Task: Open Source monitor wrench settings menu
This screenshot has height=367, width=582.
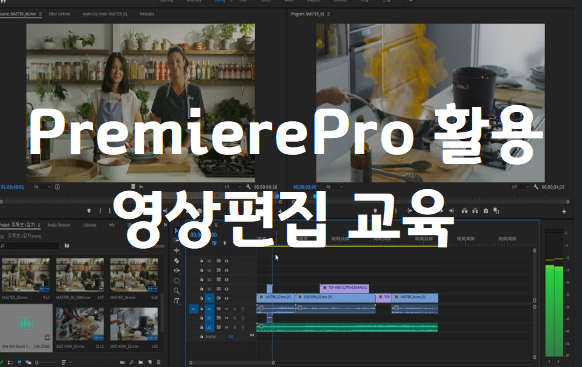Action: [248, 187]
